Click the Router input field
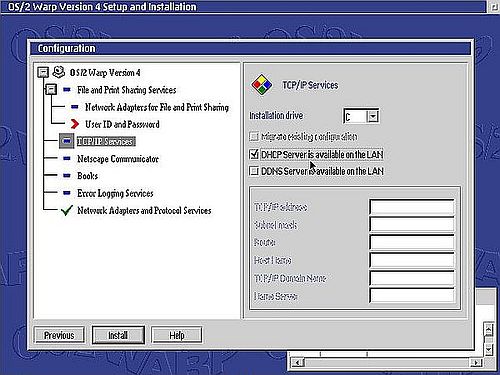This screenshot has height=375, width=500. [412, 242]
